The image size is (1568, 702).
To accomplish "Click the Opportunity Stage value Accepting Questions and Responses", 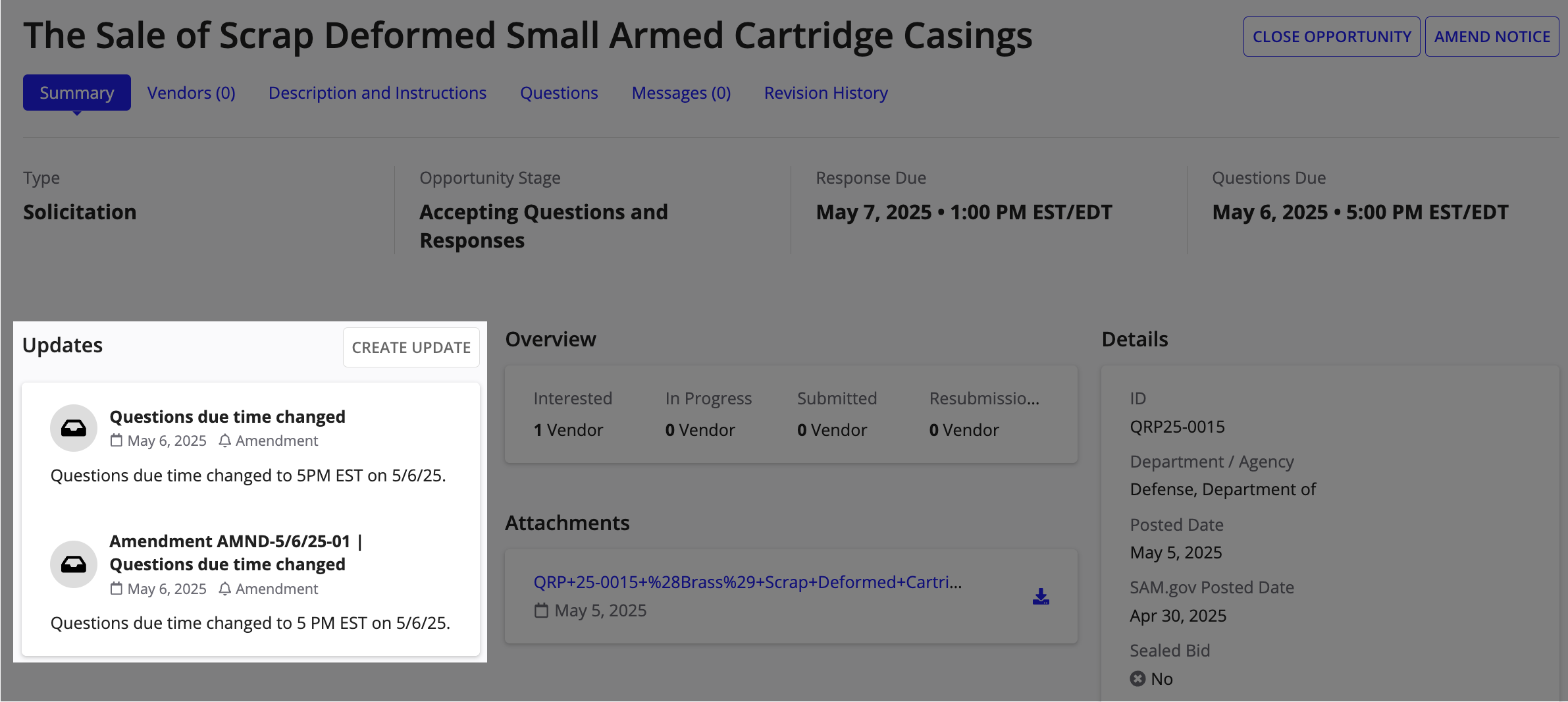I will [544, 226].
